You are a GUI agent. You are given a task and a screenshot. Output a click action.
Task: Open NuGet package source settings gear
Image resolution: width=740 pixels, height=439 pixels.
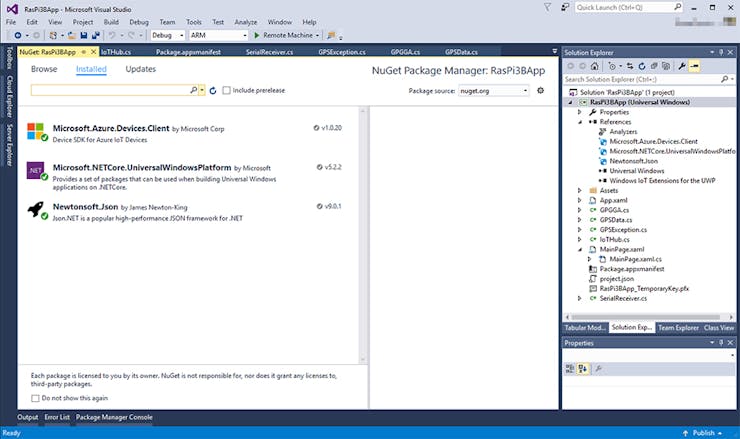point(540,90)
